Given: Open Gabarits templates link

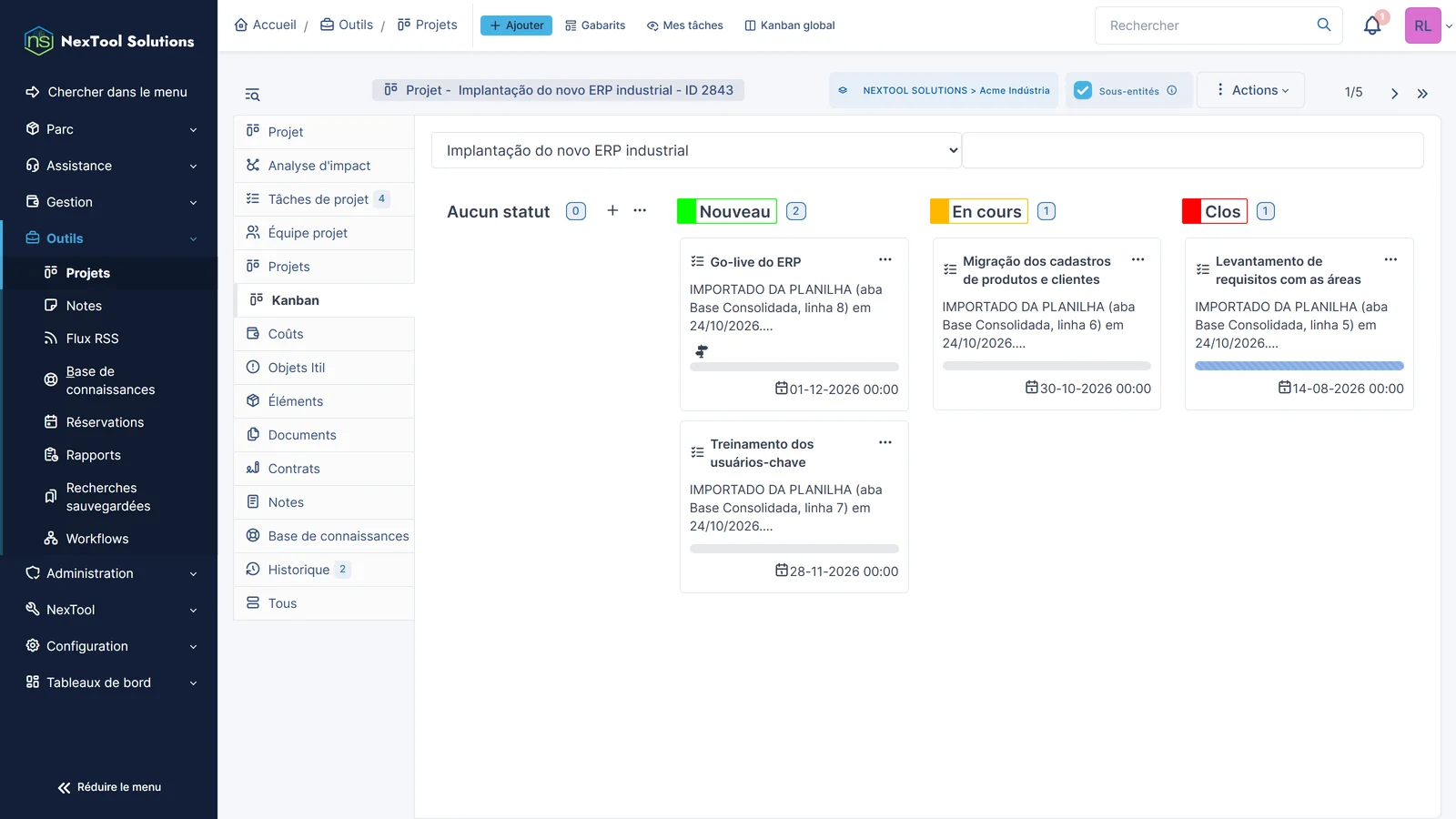Looking at the screenshot, I should [595, 25].
